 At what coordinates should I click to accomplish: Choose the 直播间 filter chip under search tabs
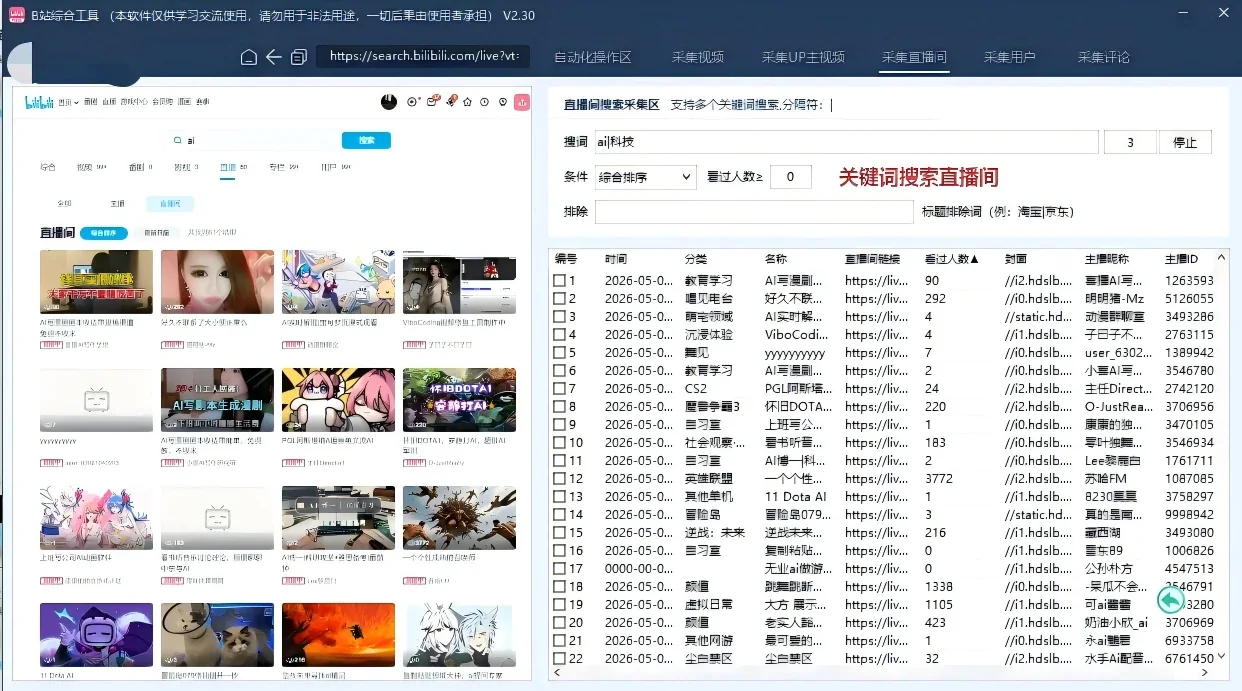(170, 204)
